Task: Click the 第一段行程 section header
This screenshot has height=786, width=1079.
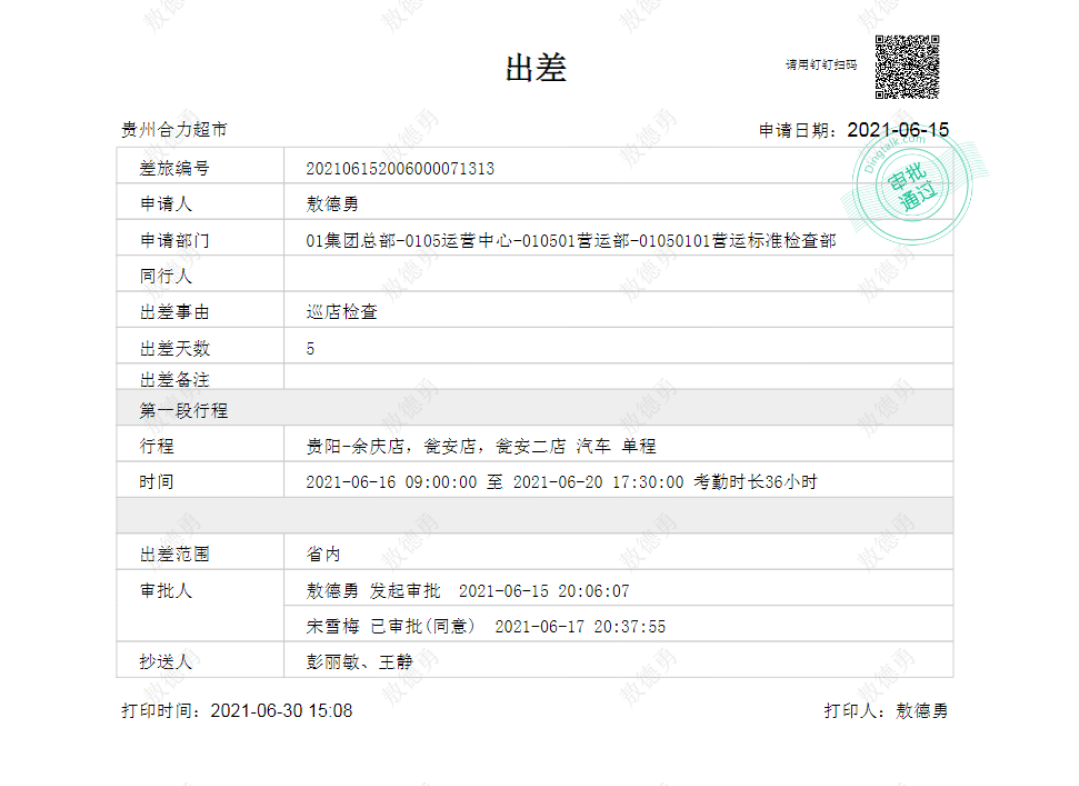Action: tap(185, 410)
